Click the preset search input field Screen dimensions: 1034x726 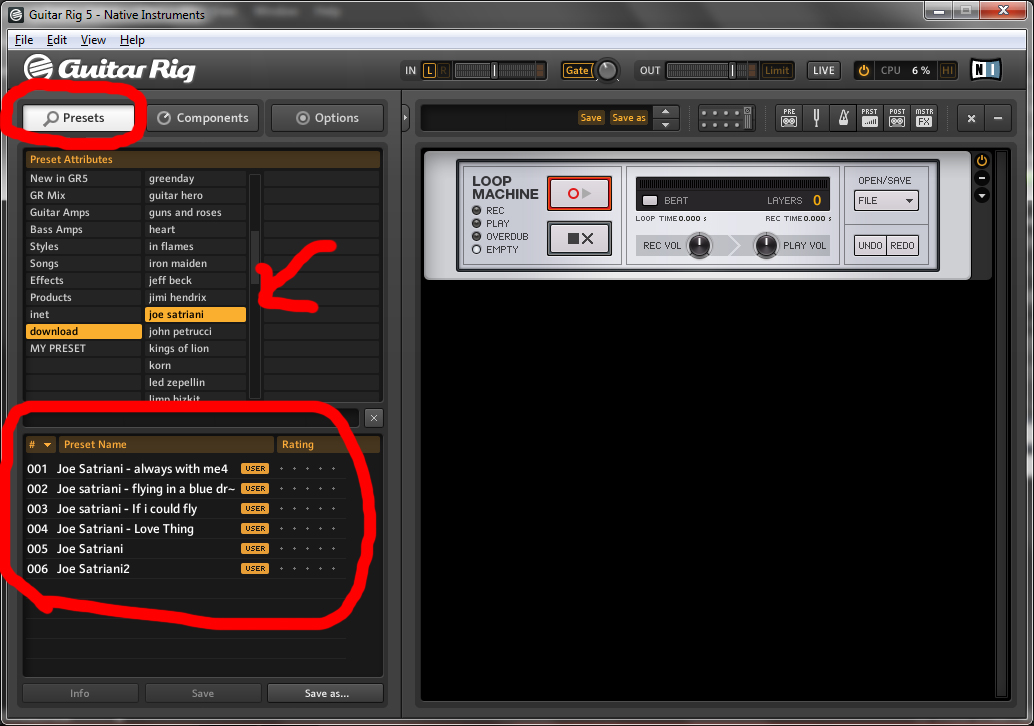pyautogui.click(x=191, y=418)
